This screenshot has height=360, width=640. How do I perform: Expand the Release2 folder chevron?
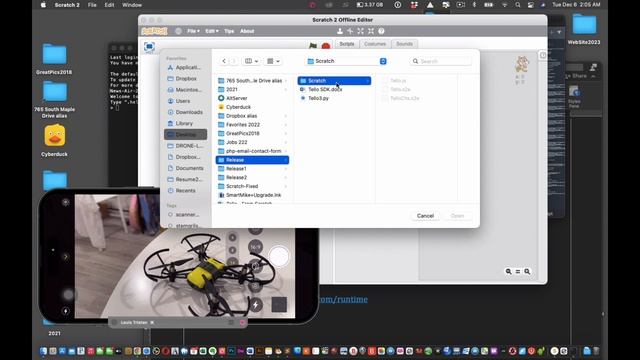[x=286, y=178]
